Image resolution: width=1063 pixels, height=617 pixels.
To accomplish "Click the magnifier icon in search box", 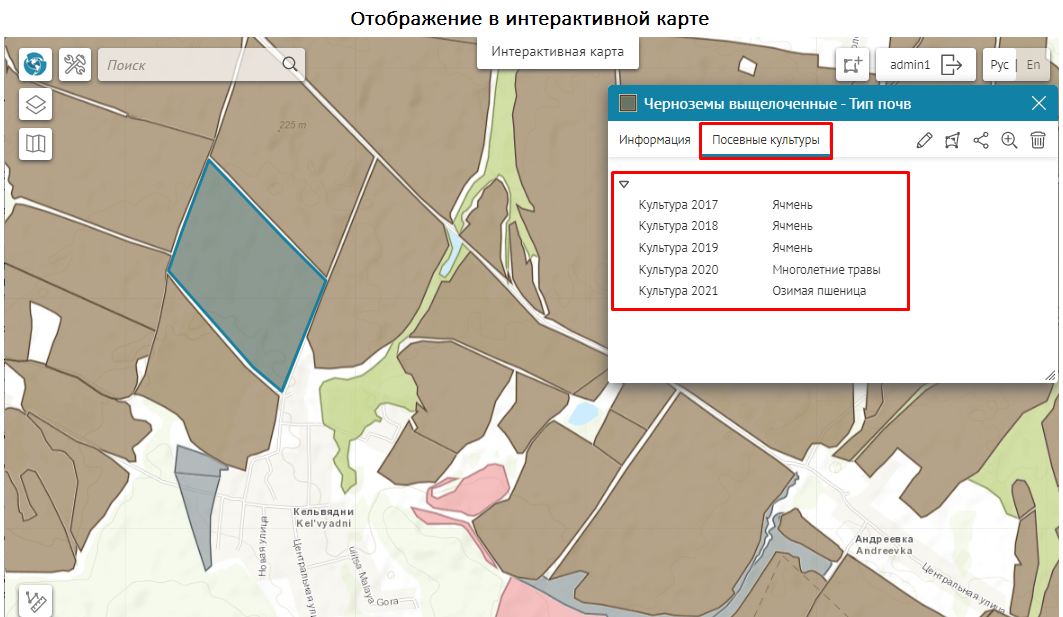I will point(290,65).
